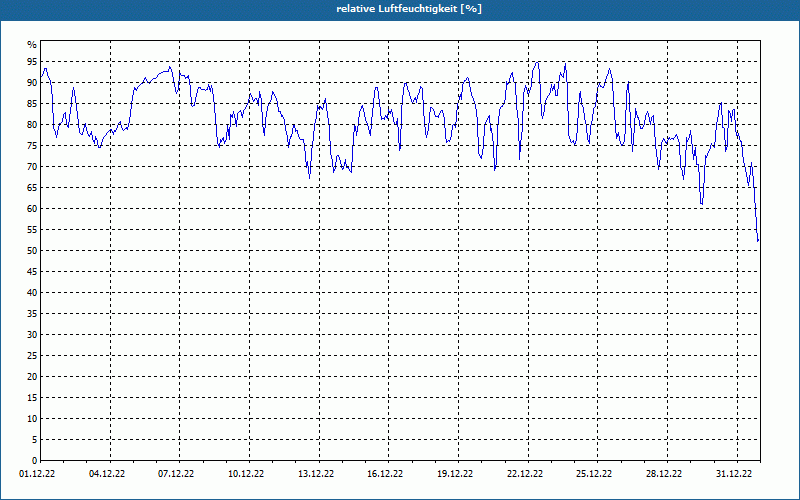
Task: Click the y-axis value 70
Action: (x=32, y=167)
